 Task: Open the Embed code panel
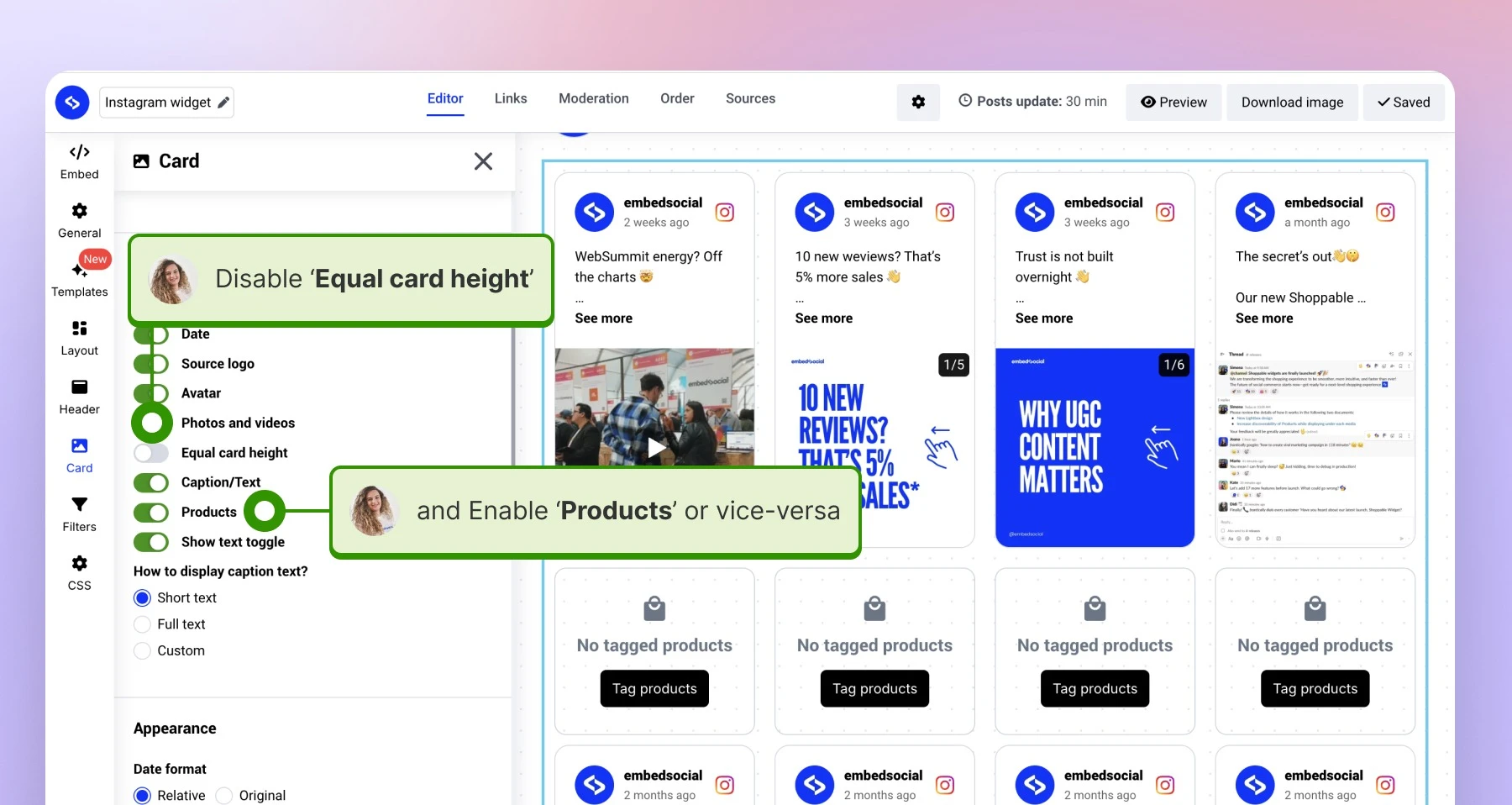(80, 161)
